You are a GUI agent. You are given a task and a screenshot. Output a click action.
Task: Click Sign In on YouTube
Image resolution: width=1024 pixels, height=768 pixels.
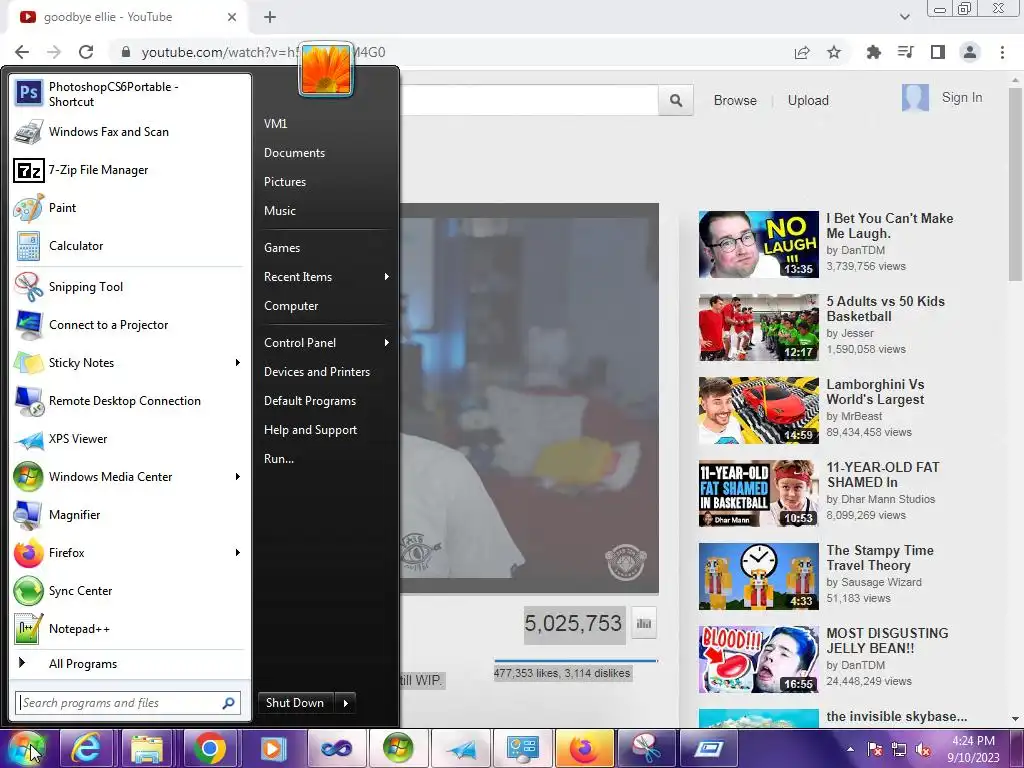coord(961,97)
